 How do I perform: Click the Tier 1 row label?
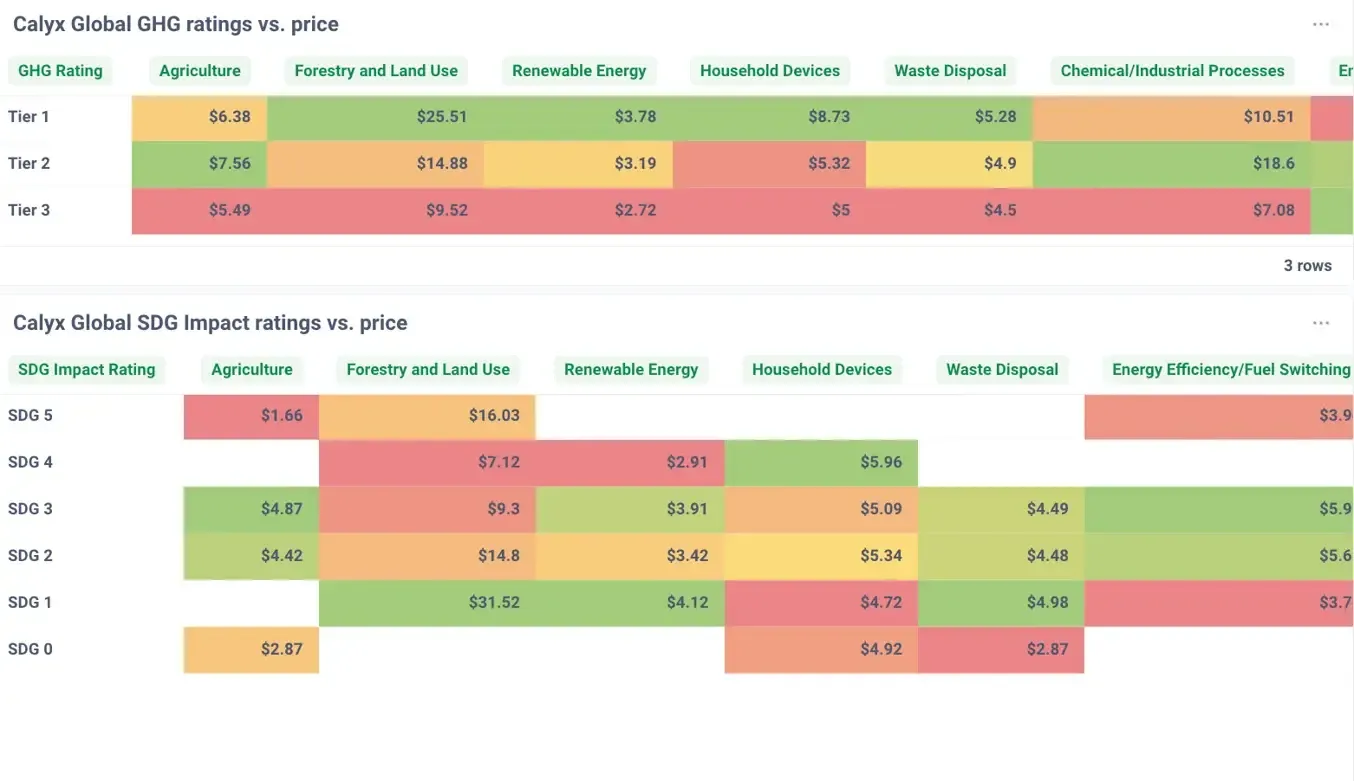point(29,117)
